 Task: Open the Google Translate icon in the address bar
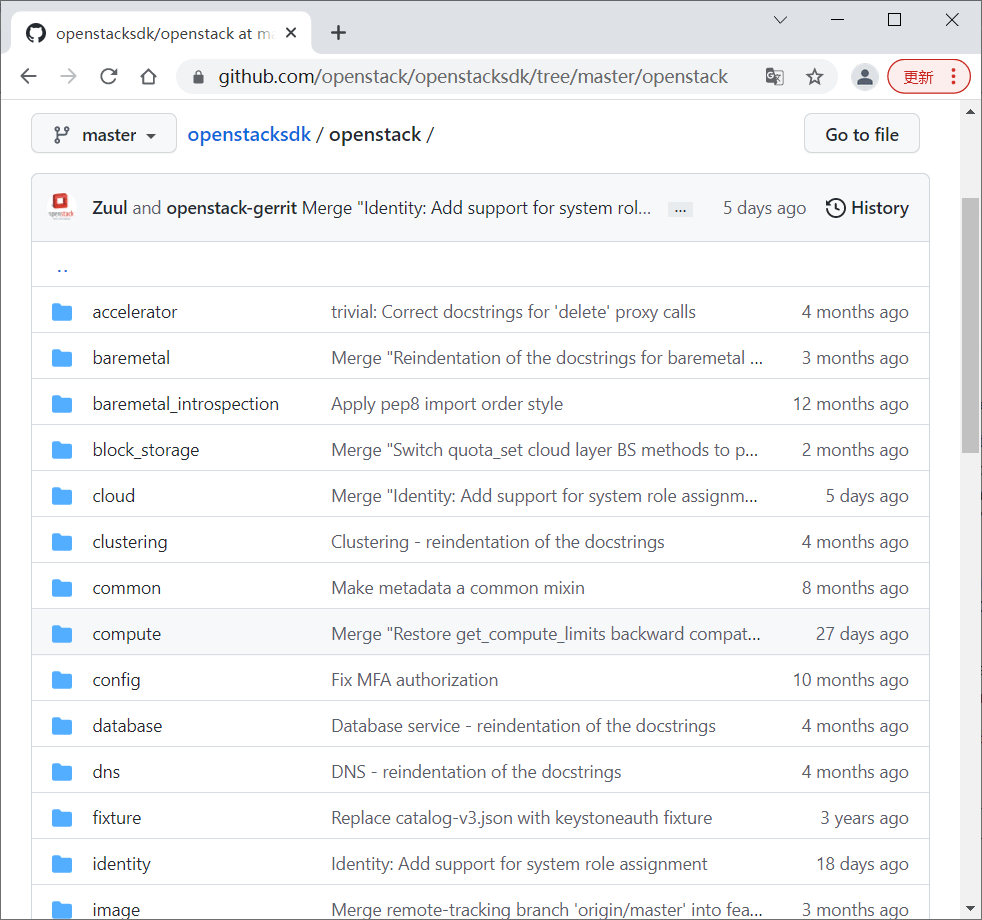tap(775, 77)
